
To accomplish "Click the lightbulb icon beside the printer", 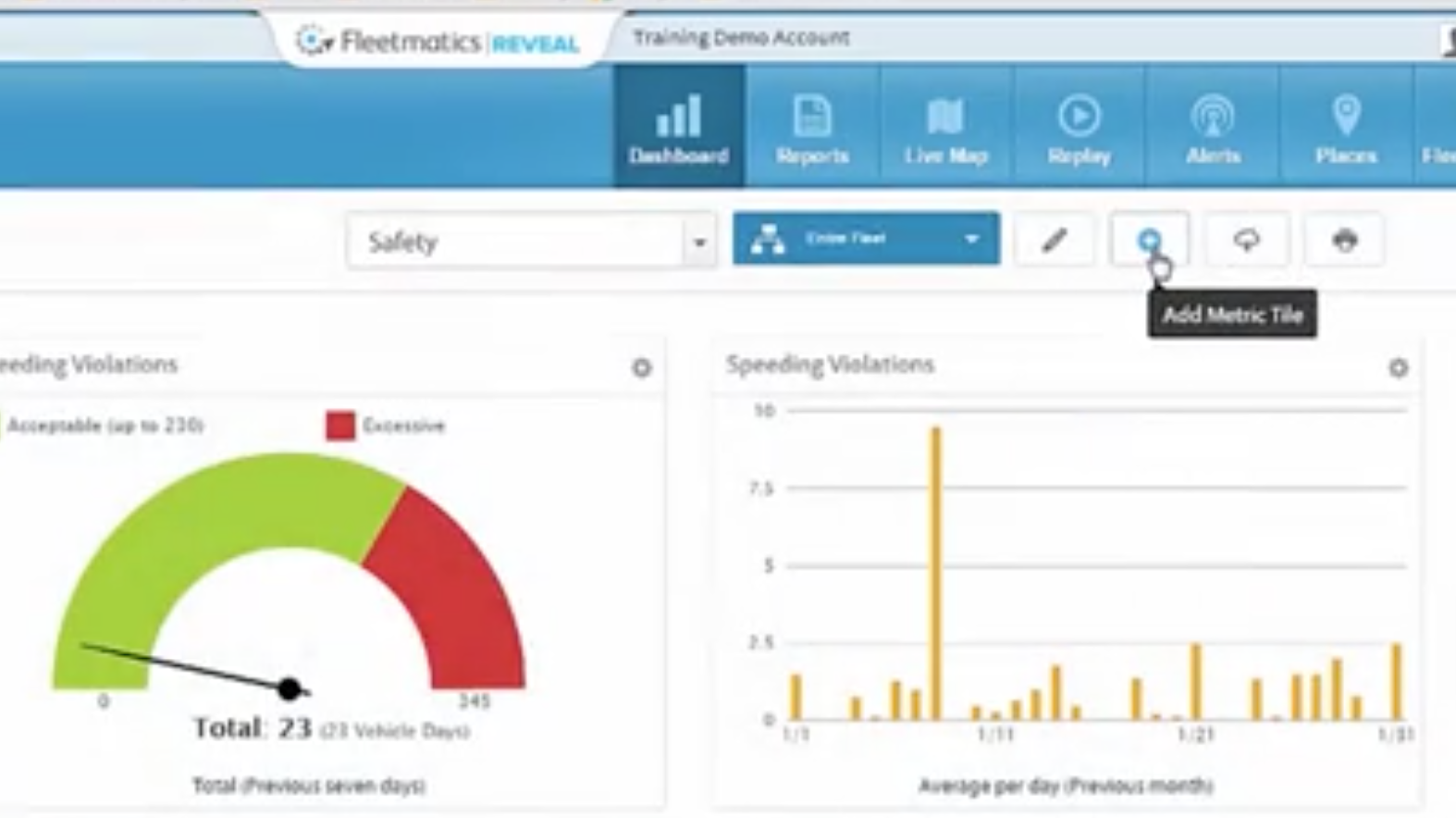I will [1246, 241].
